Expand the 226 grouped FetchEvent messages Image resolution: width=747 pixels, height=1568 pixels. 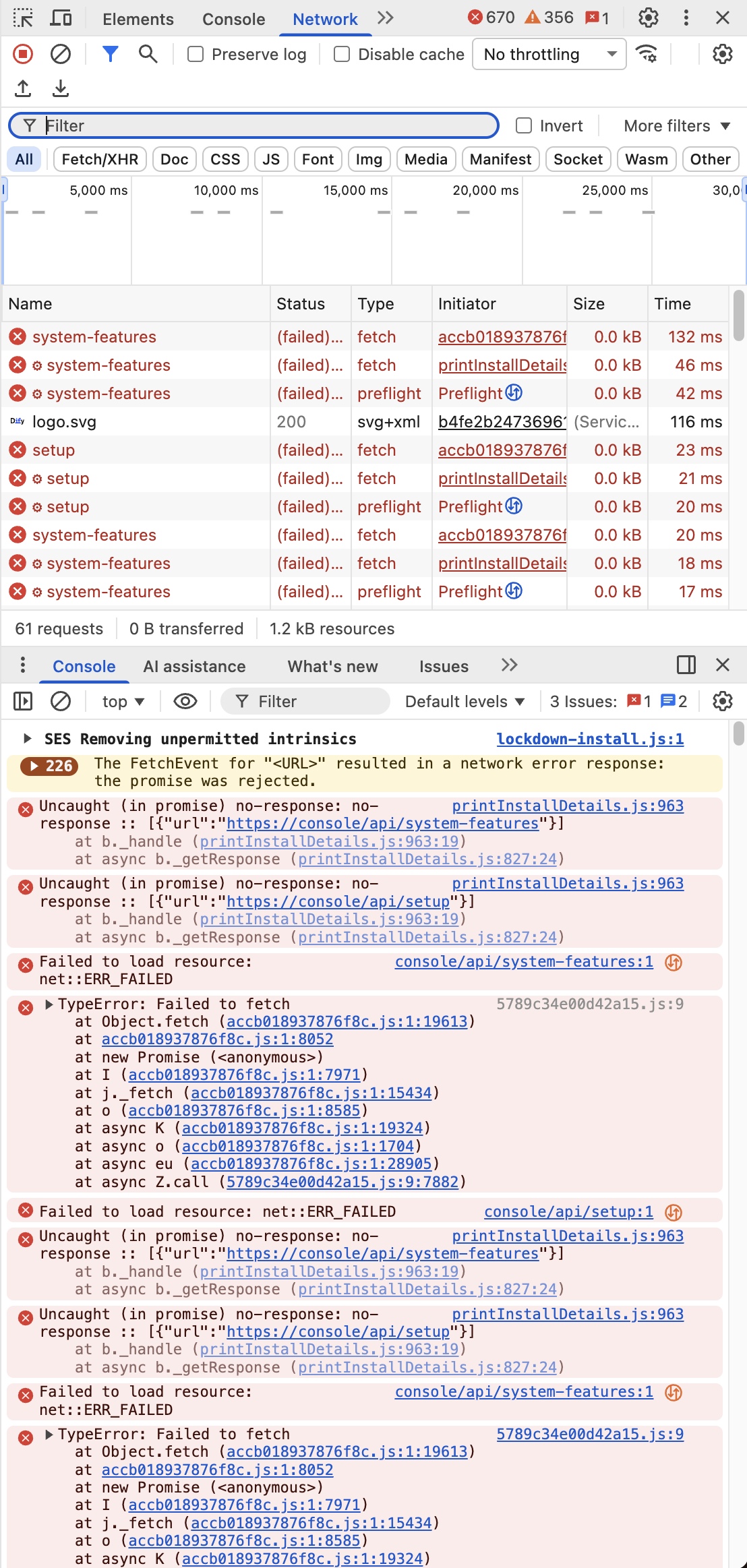click(x=49, y=766)
